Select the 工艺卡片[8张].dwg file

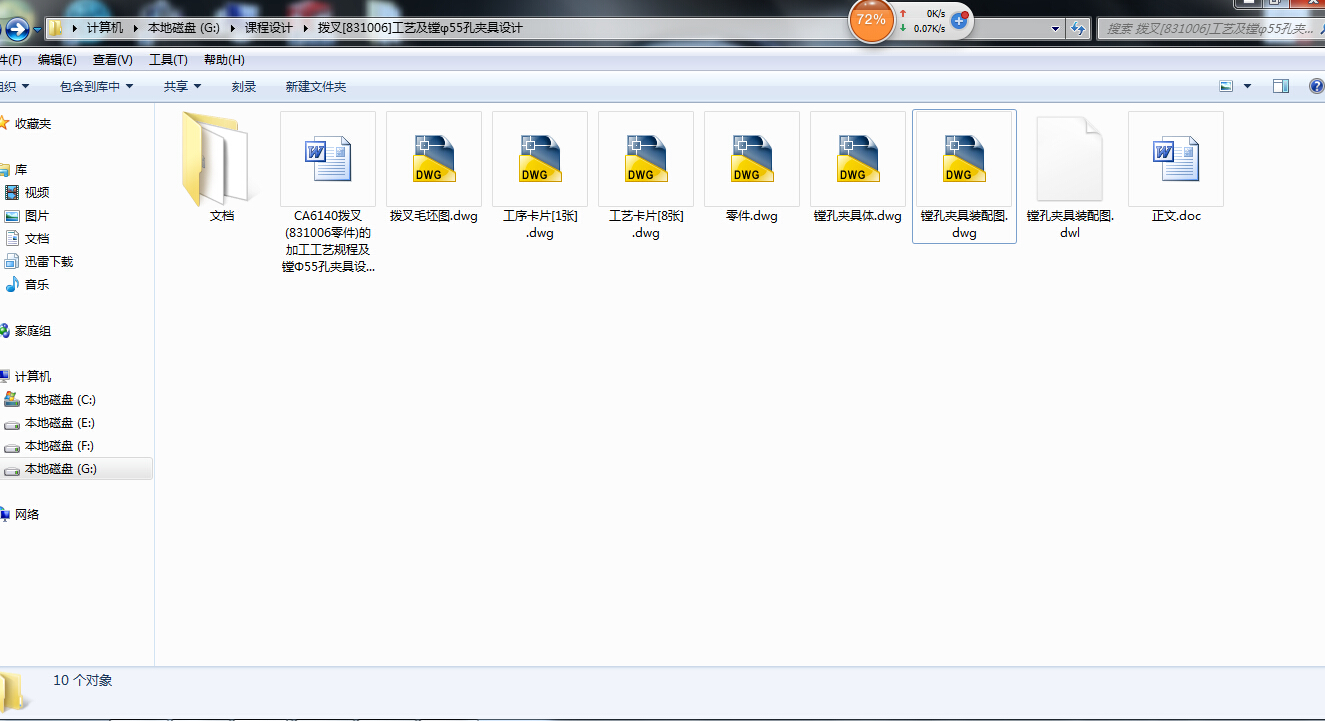pyautogui.click(x=646, y=176)
